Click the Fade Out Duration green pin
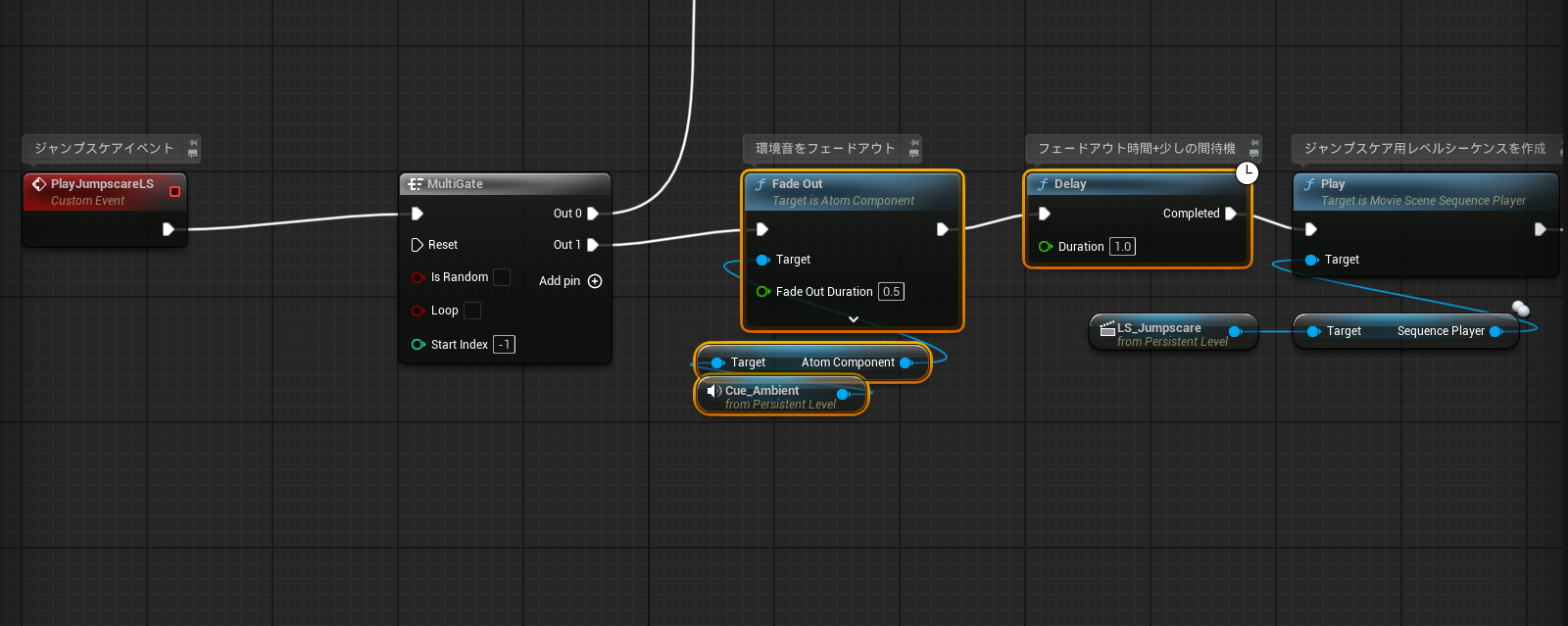Image resolution: width=1568 pixels, height=626 pixels. (763, 292)
